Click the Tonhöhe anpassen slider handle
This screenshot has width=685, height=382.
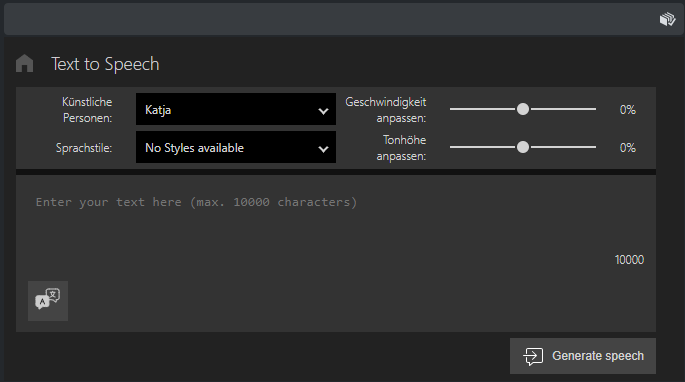tap(523, 147)
